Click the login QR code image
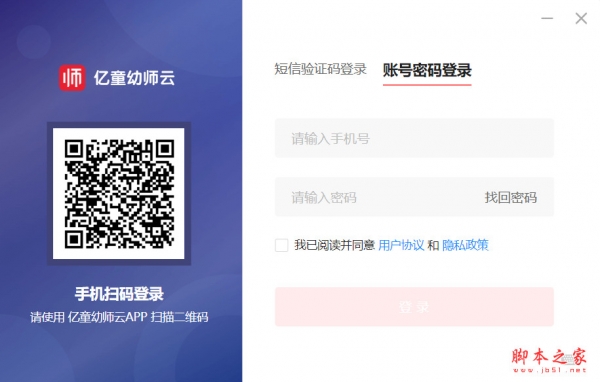This screenshot has height=382, width=600. [x=119, y=194]
